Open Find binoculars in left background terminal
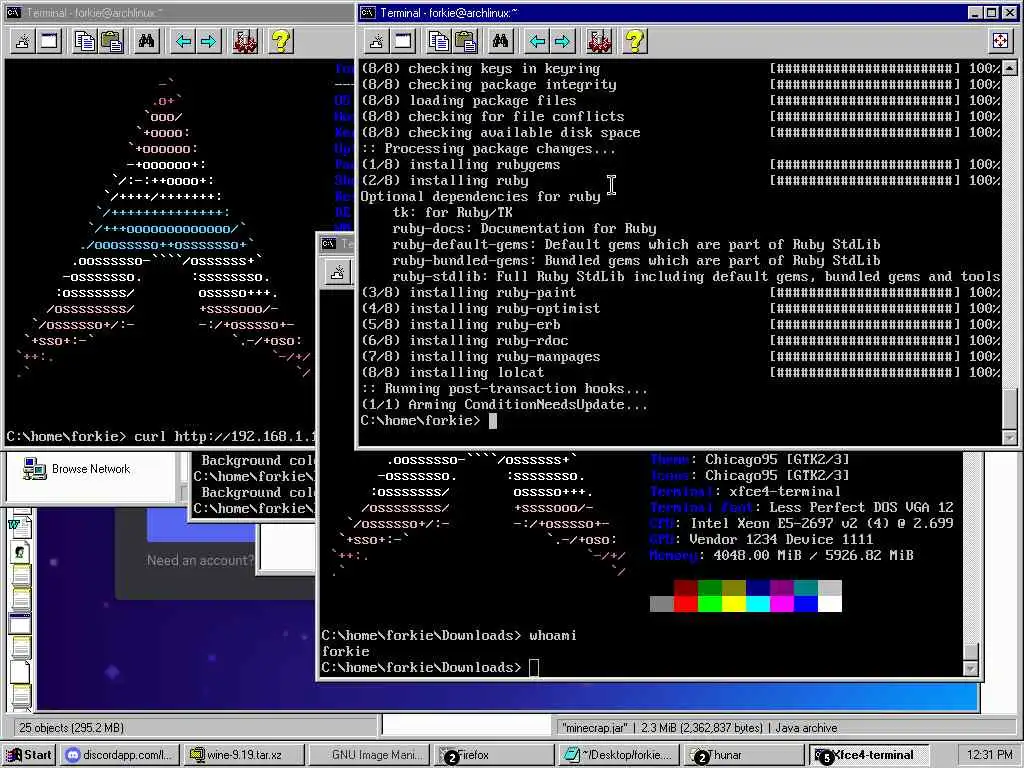This screenshot has width=1024, height=768. 146,42
